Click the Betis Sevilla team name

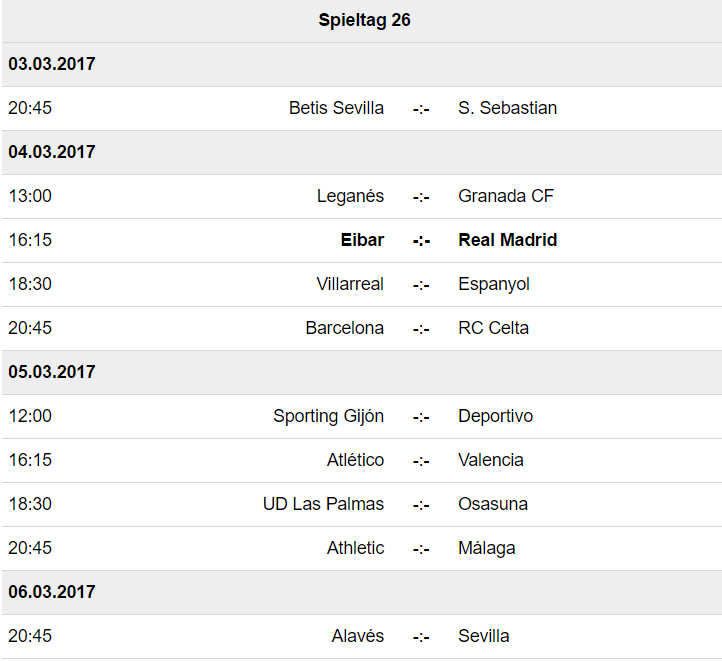(336, 108)
